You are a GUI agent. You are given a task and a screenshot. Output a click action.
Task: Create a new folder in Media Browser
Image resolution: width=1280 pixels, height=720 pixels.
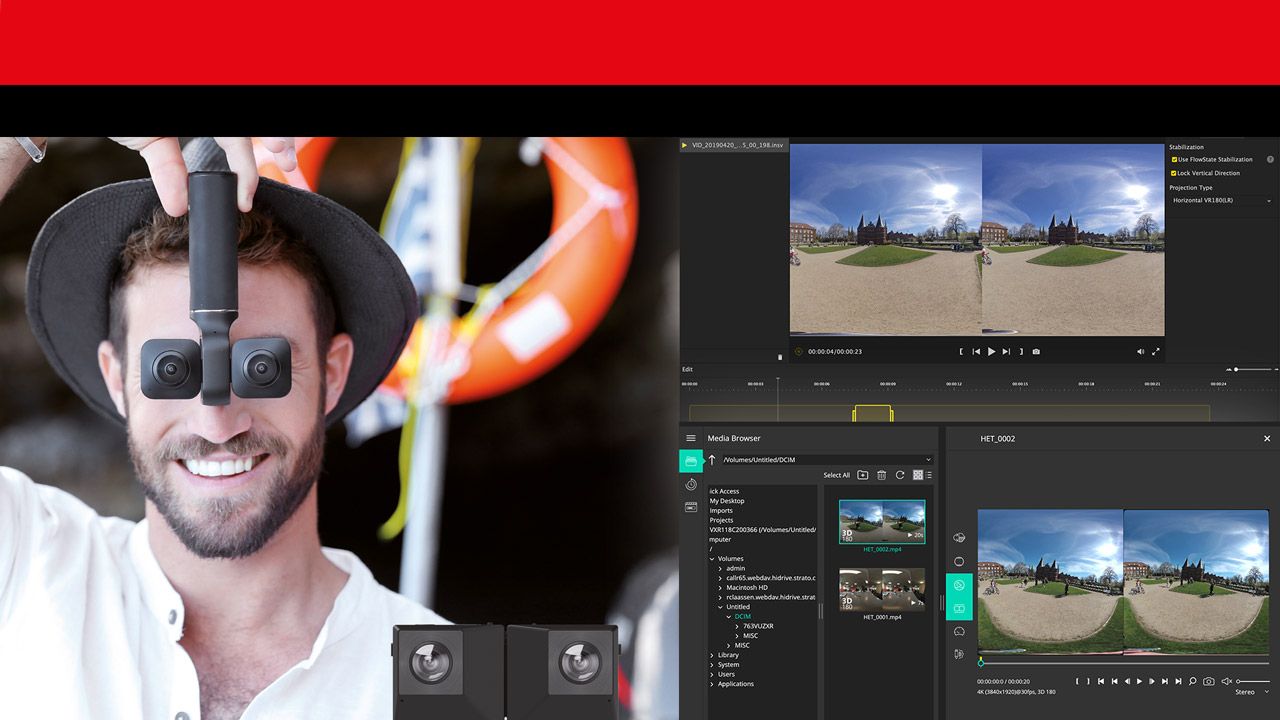pos(863,474)
